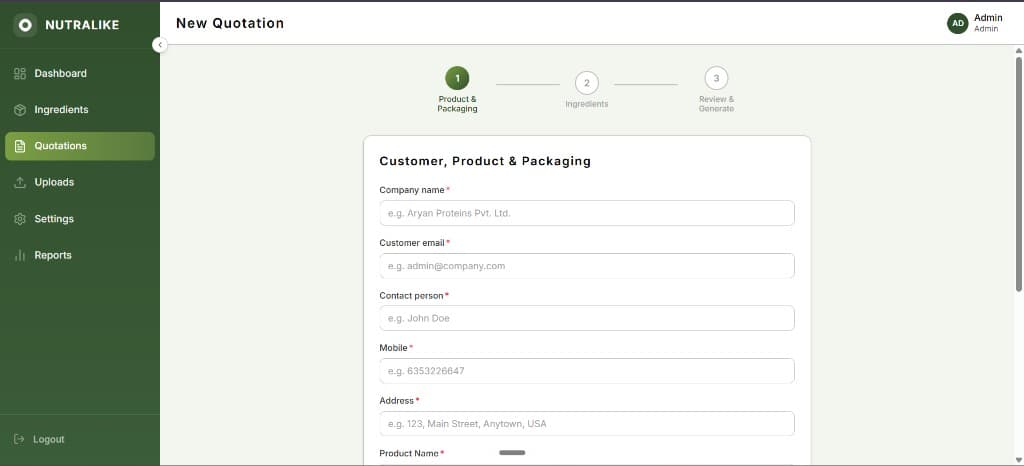Click the scrollbar down arrow
Viewport: 1024px width, 466px height.
coord(1018,459)
